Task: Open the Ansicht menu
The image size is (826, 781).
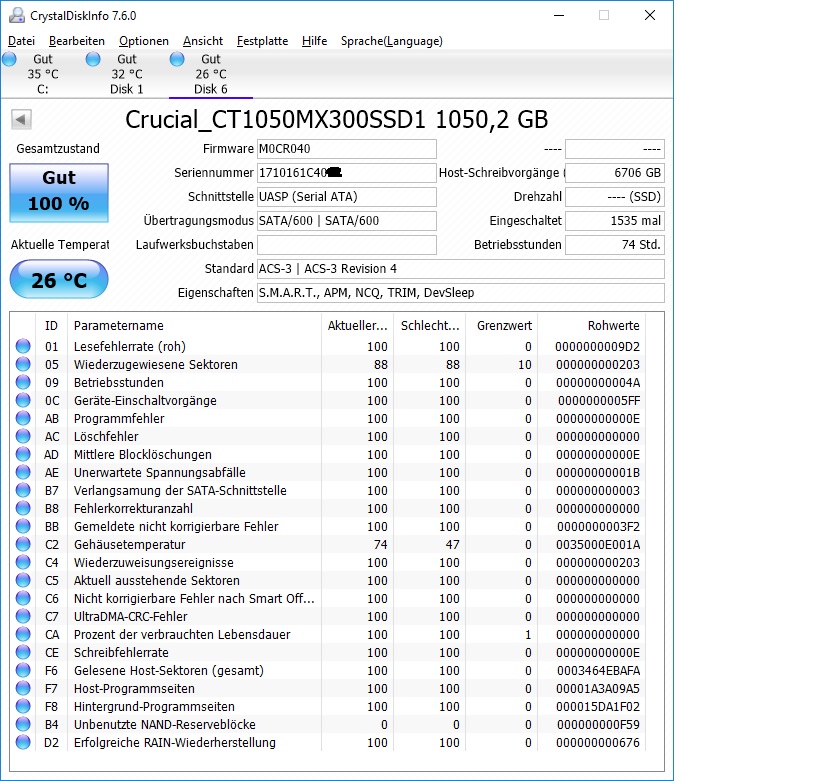Action: pos(203,41)
